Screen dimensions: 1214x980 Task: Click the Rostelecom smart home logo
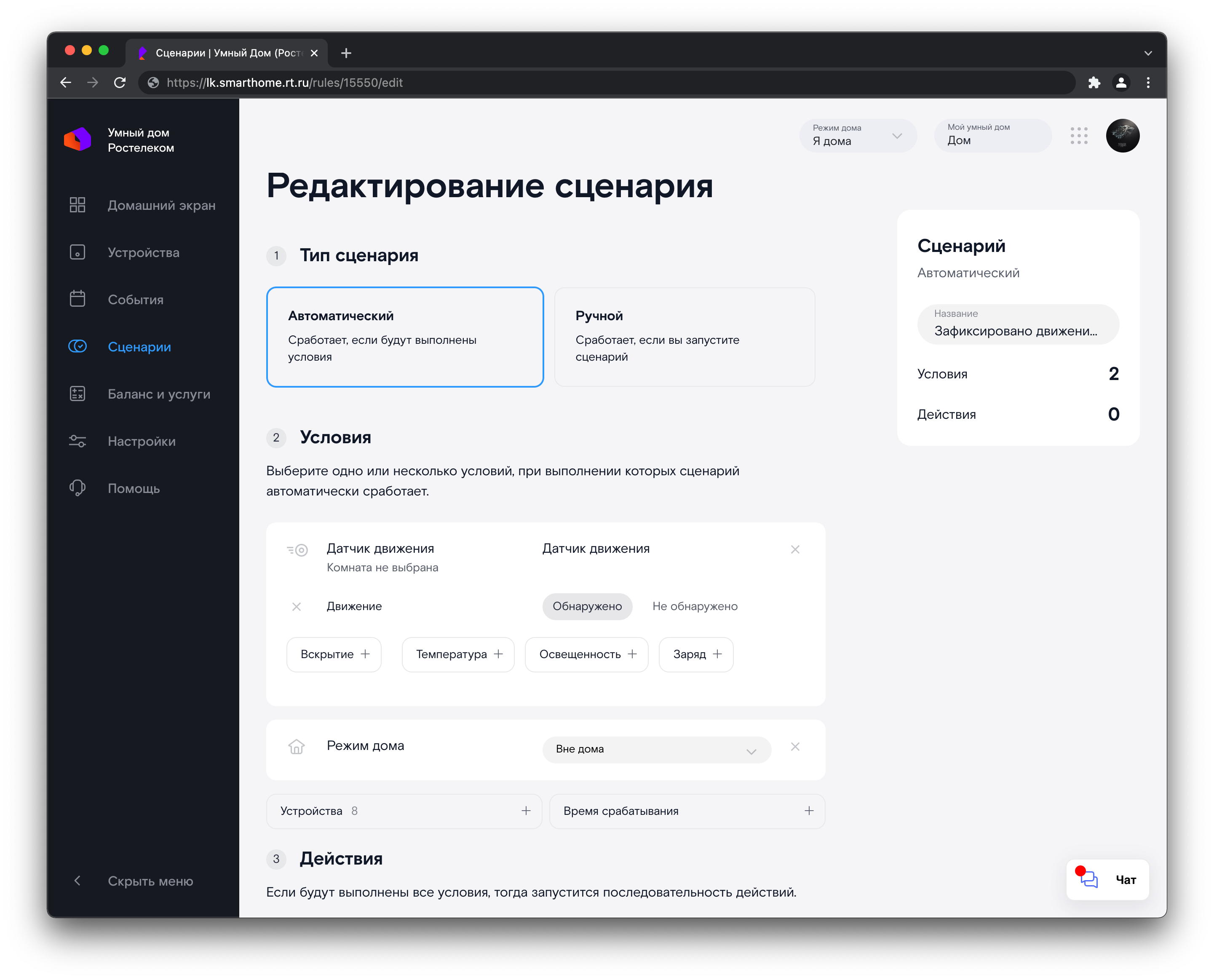coord(78,139)
